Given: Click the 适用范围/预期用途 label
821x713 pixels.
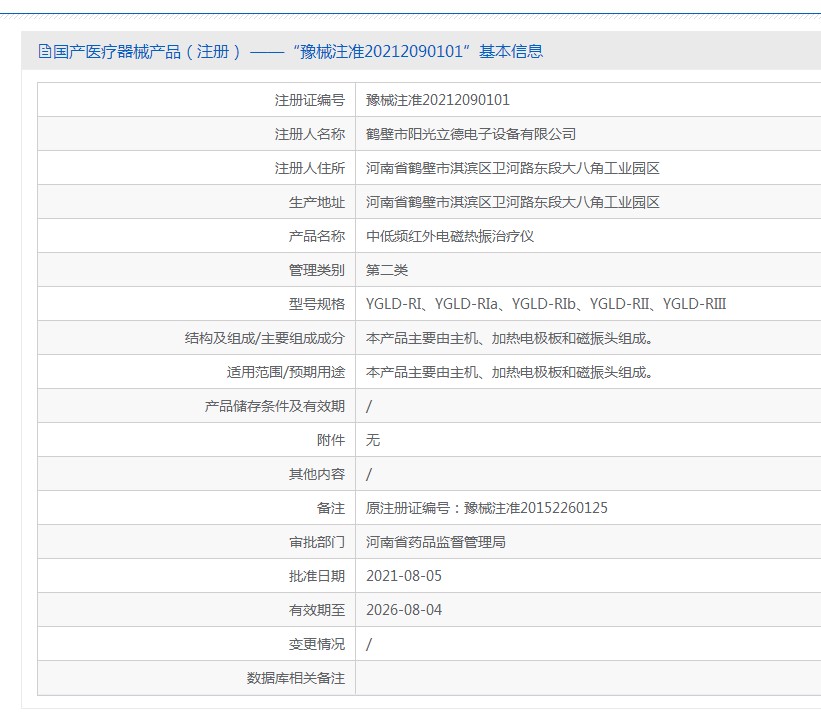Looking at the screenshot, I should point(285,372).
